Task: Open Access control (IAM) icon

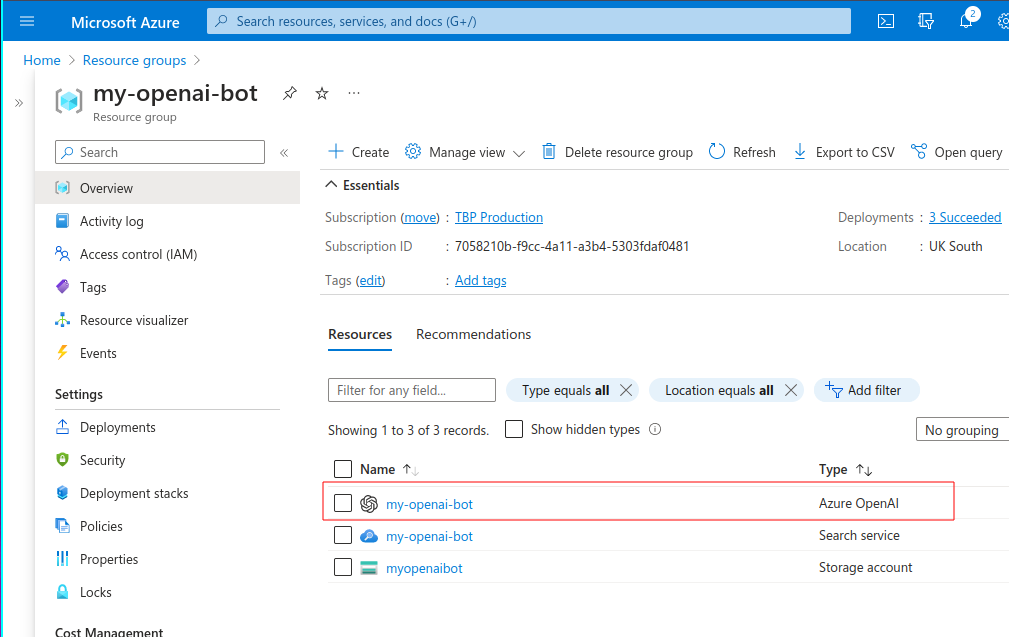Action: coord(62,254)
